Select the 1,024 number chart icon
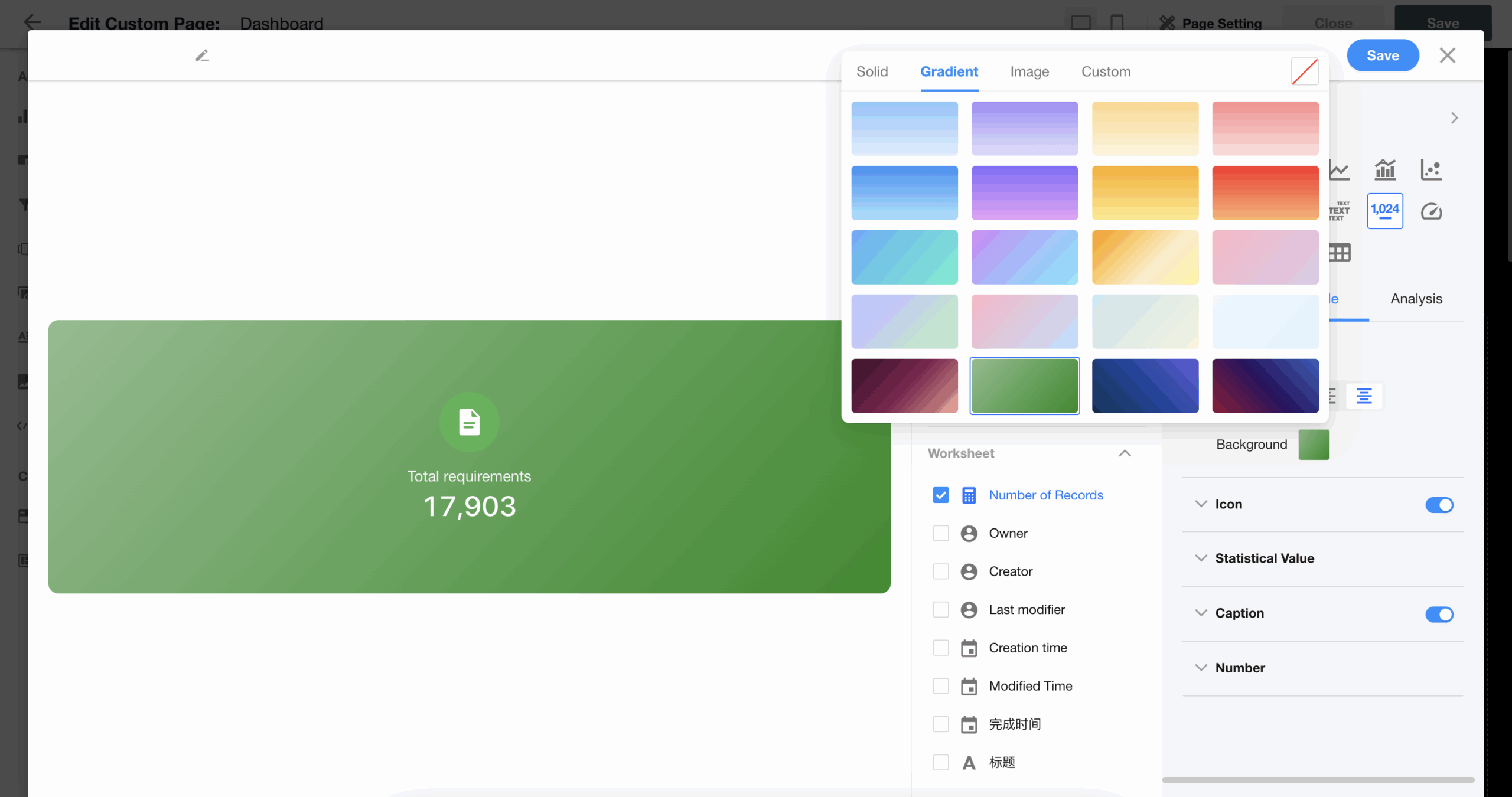Image resolution: width=1512 pixels, height=797 pixels. click(1385, 211)
